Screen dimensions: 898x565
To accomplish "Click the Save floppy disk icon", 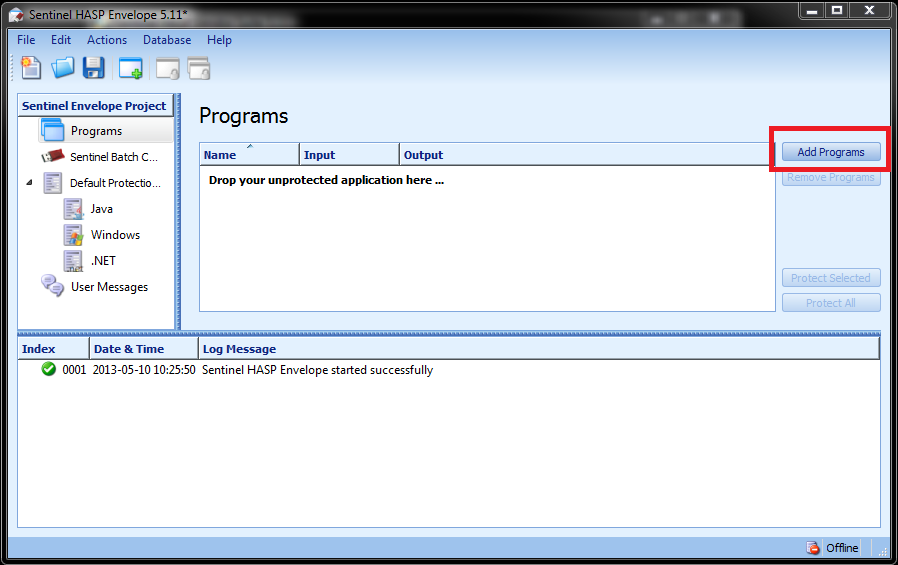I will (93, 68).
